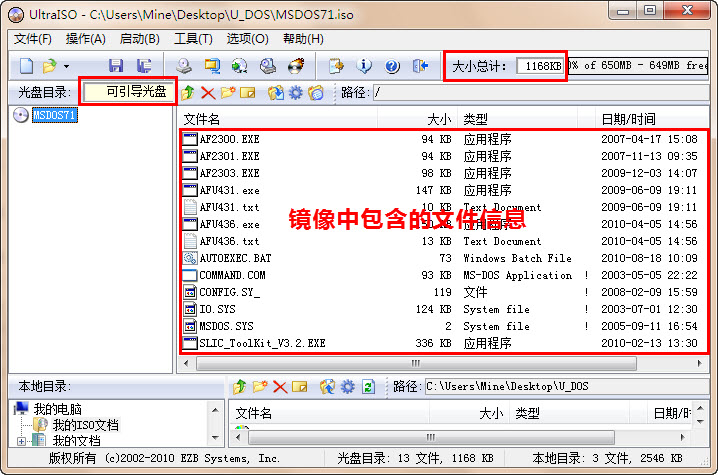Click the 可引导光盘 bootable disc field
This screenshot has height=475, width=718.
tap(130, 92)
